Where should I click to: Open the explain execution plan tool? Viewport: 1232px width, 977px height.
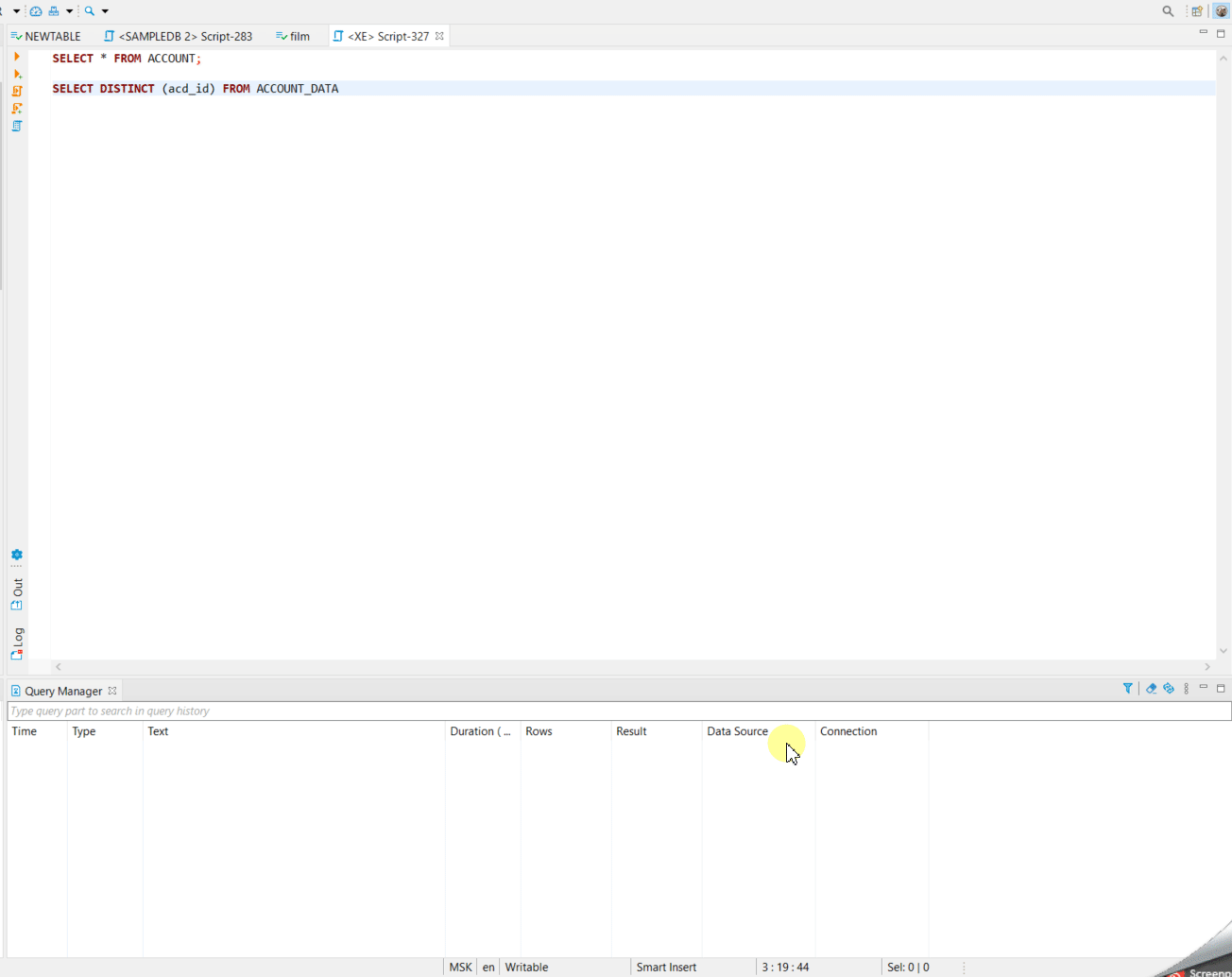click(17, 125)
